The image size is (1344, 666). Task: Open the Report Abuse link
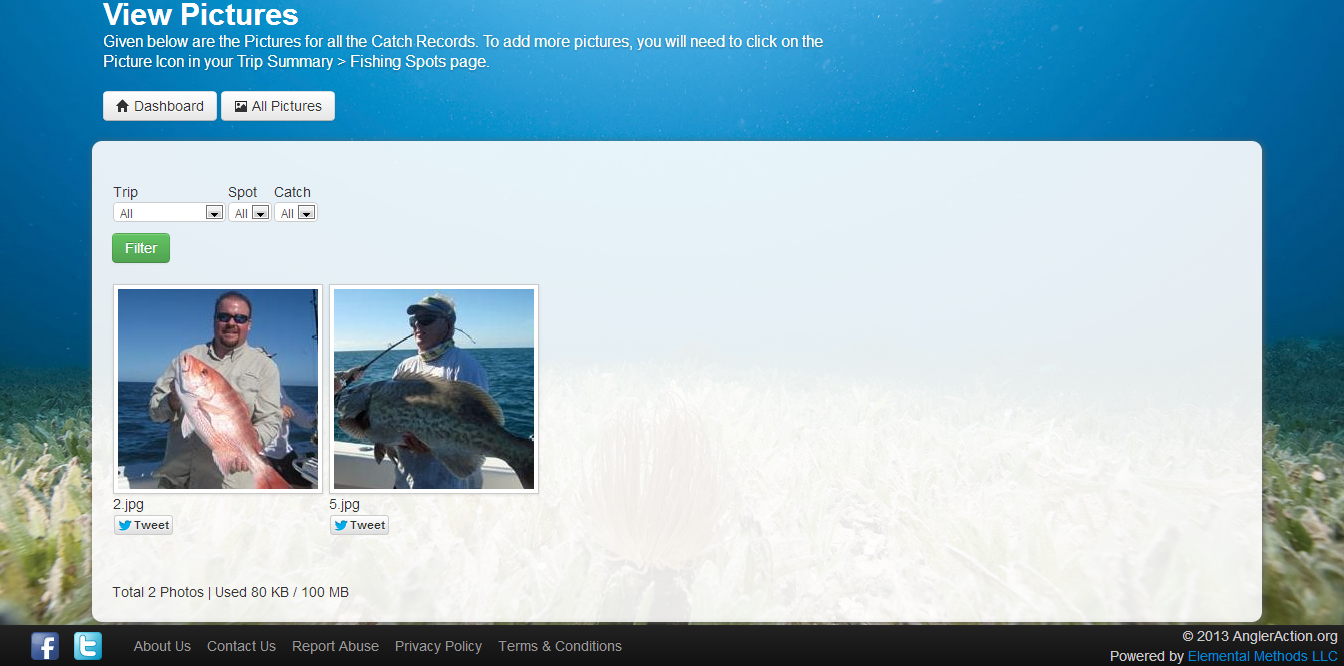click(x=335, y=646)
